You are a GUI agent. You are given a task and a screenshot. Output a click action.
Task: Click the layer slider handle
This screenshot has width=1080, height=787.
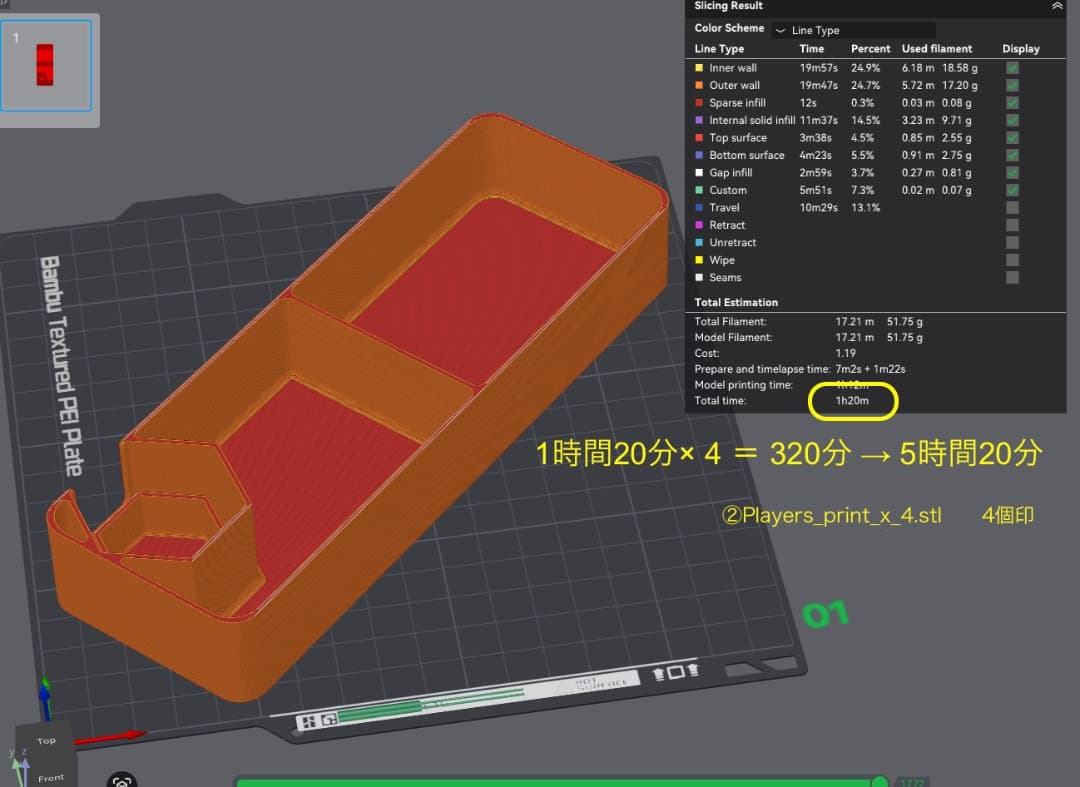click(x=880, y=782)
